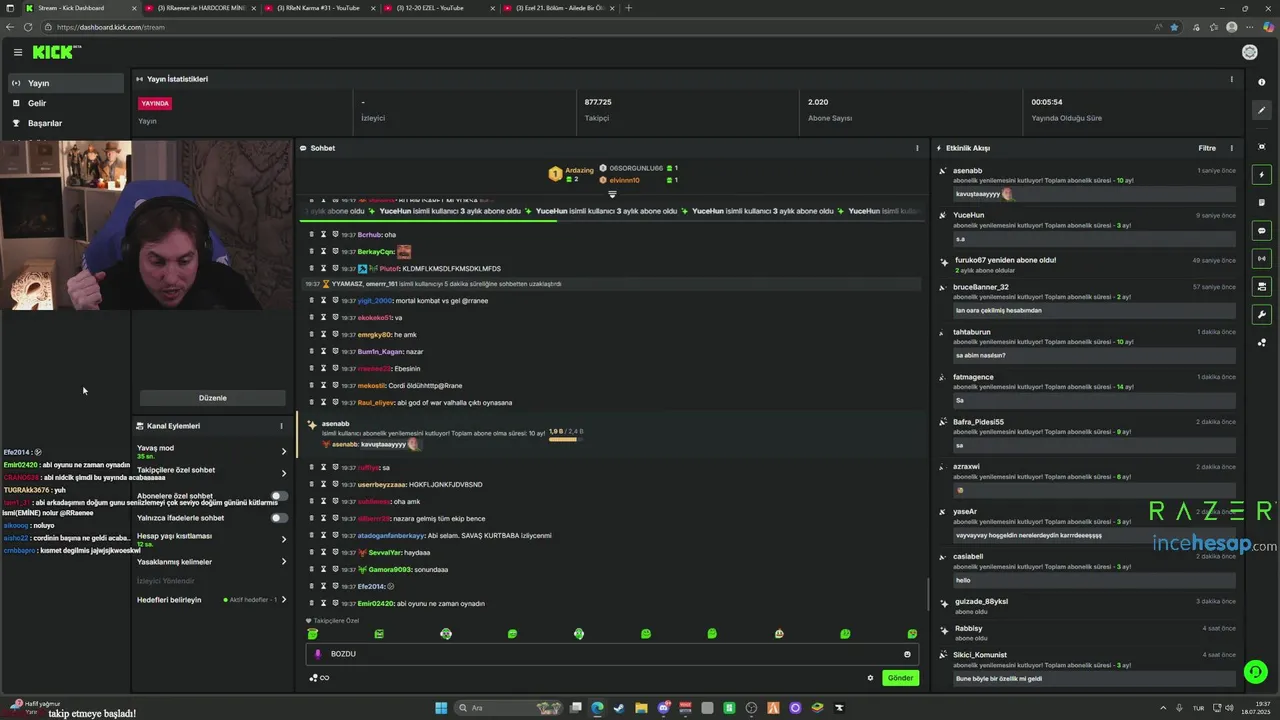Open the Hafif yağmur weather widget

[x=33, y=707]
